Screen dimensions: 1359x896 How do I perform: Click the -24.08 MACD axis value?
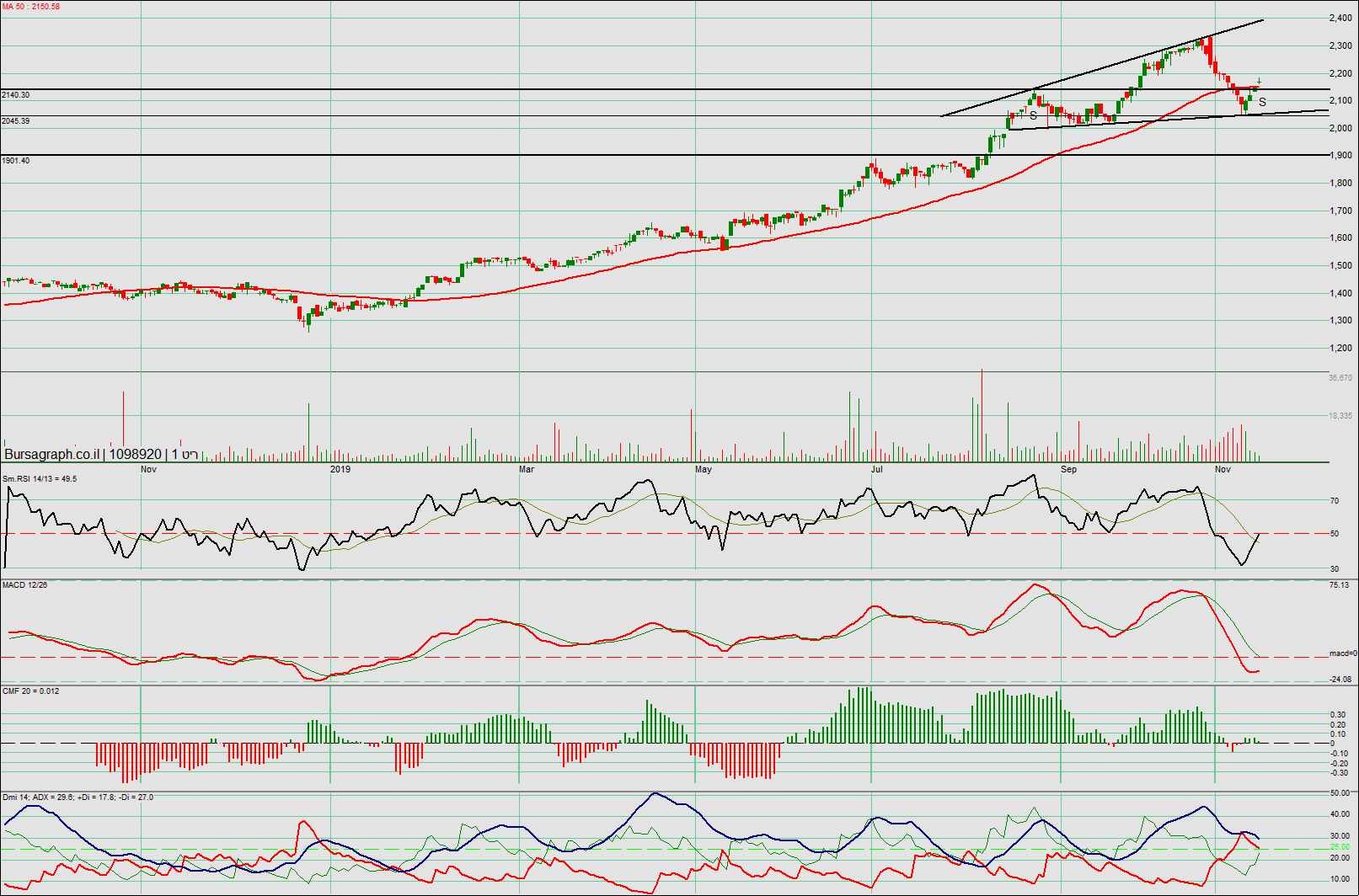coord(1340,679)
